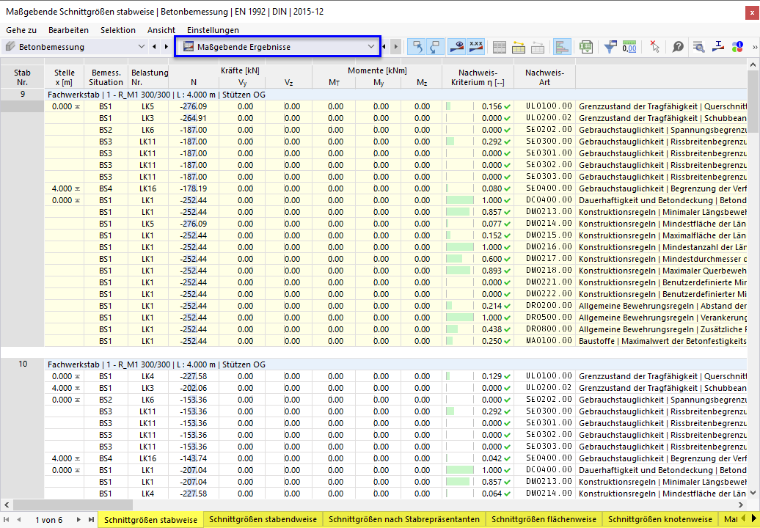Screen dimensions: 760x528
Task: Click vertical scrollbar down arrow
Action: (753, 493)
